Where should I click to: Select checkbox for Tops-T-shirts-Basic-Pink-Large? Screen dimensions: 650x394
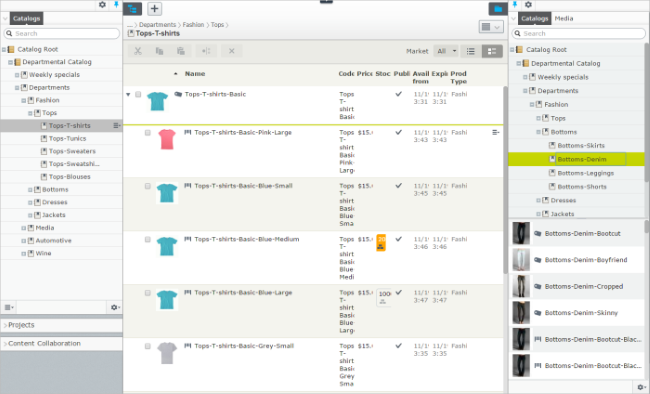coord(148,133)
